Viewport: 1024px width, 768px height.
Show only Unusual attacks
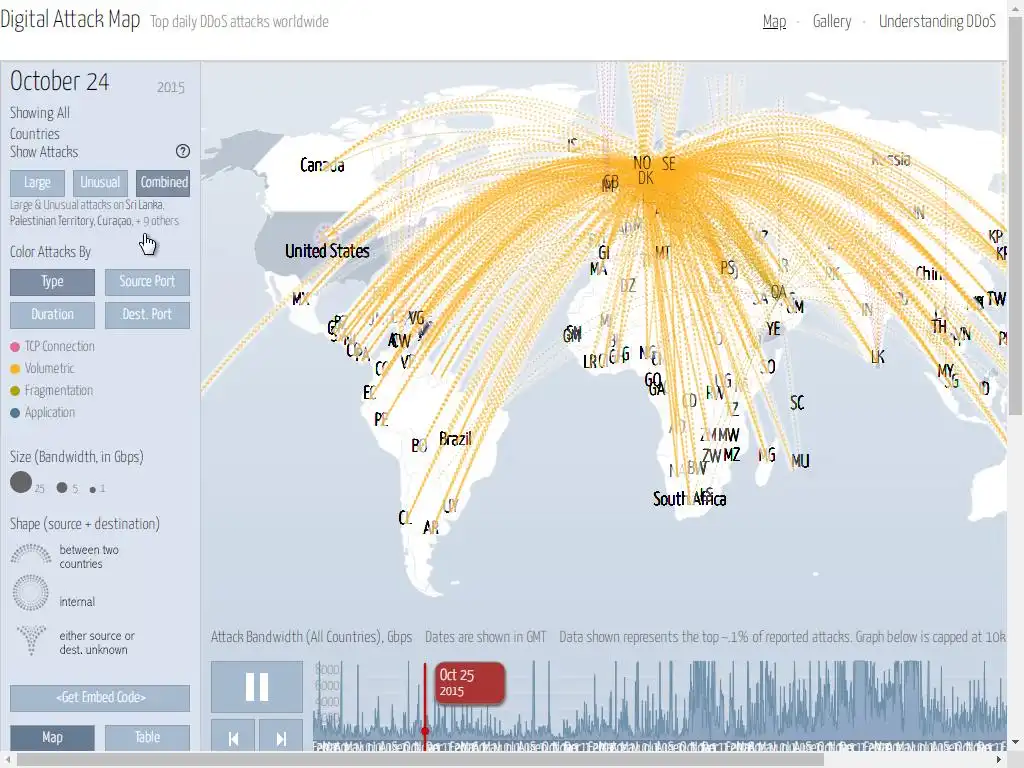(x=100, y=183)
